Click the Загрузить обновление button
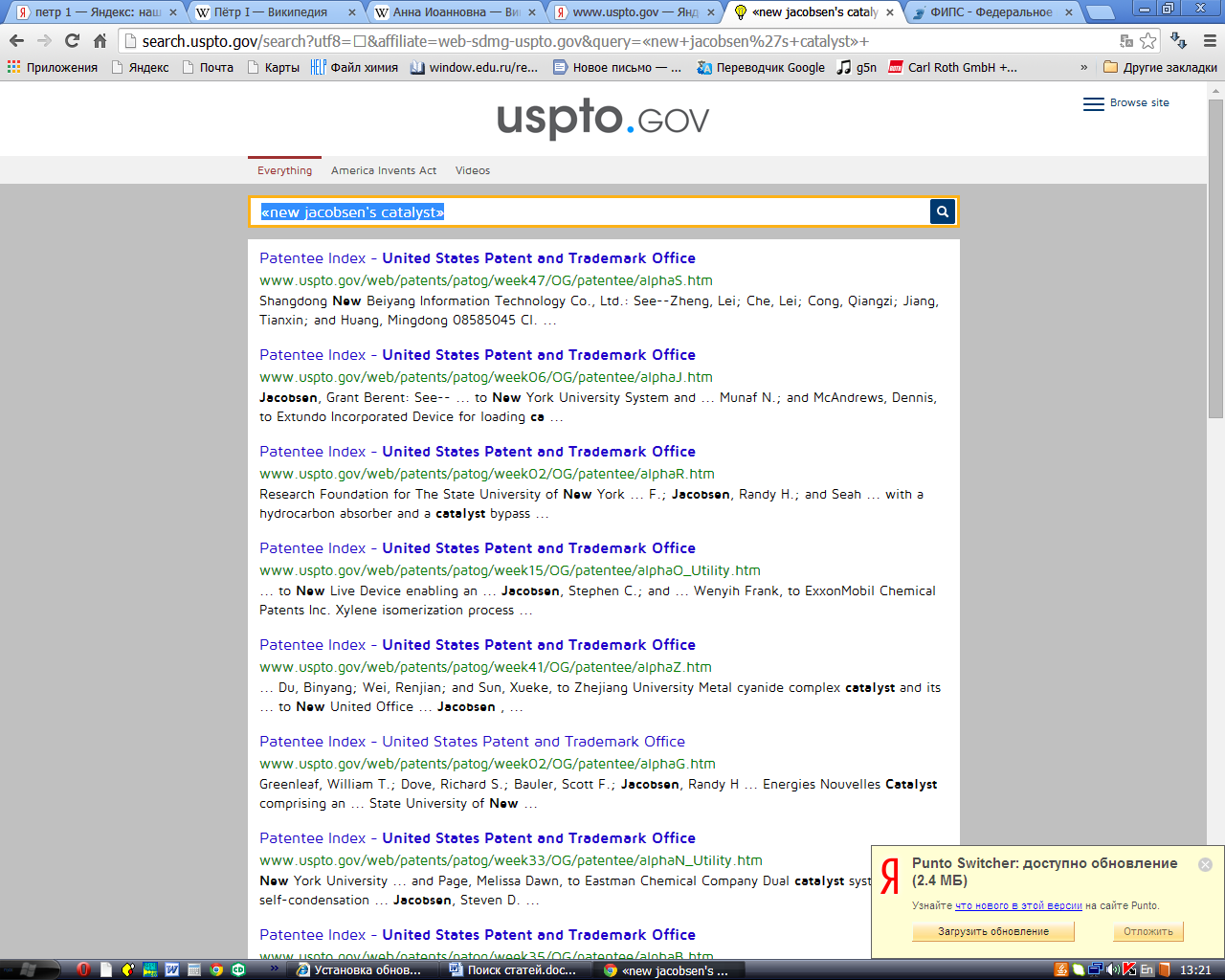The image size is (1225, 980). click(993, 931)
